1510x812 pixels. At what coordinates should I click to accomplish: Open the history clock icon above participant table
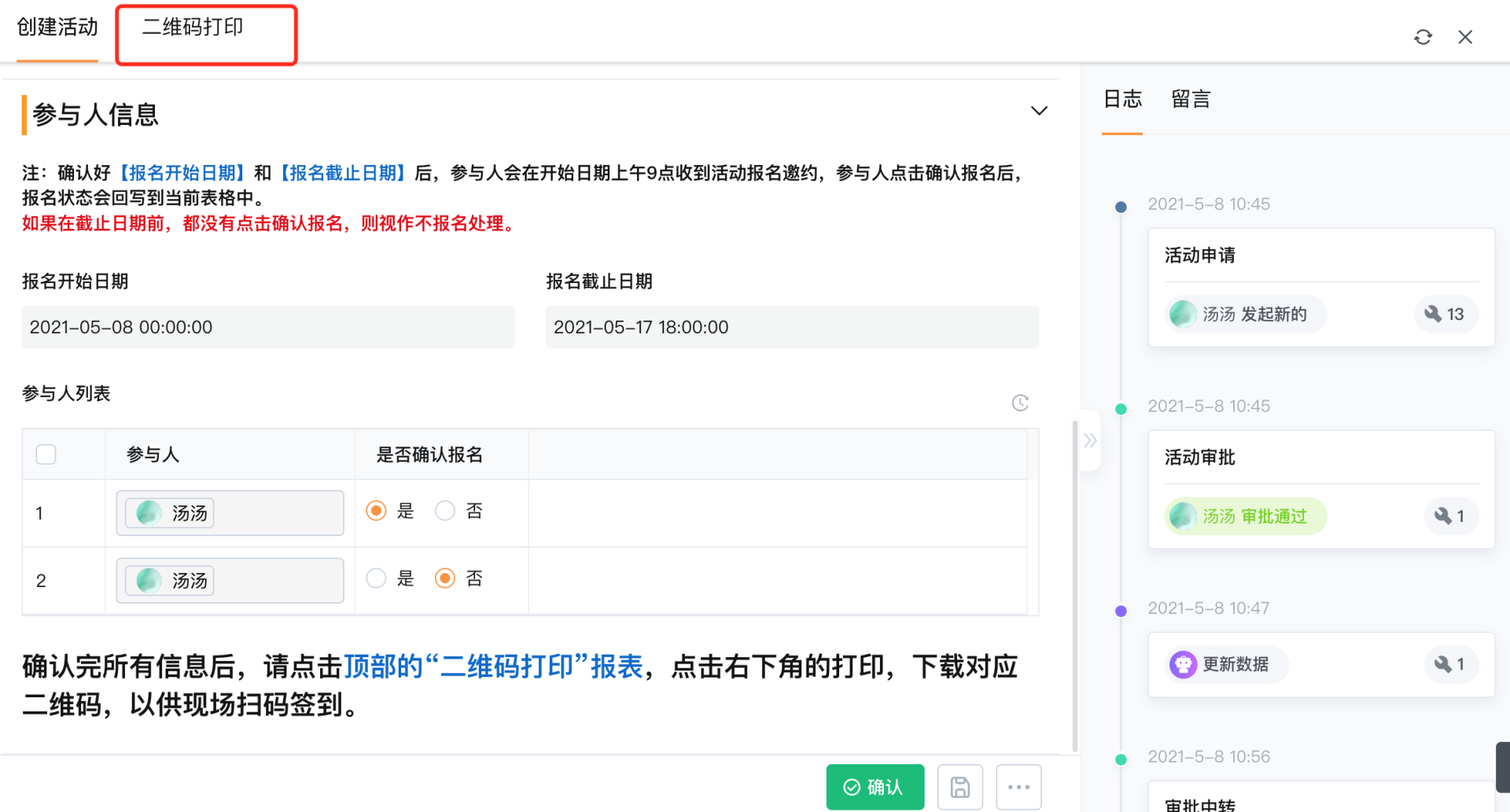coord(1020,402)
